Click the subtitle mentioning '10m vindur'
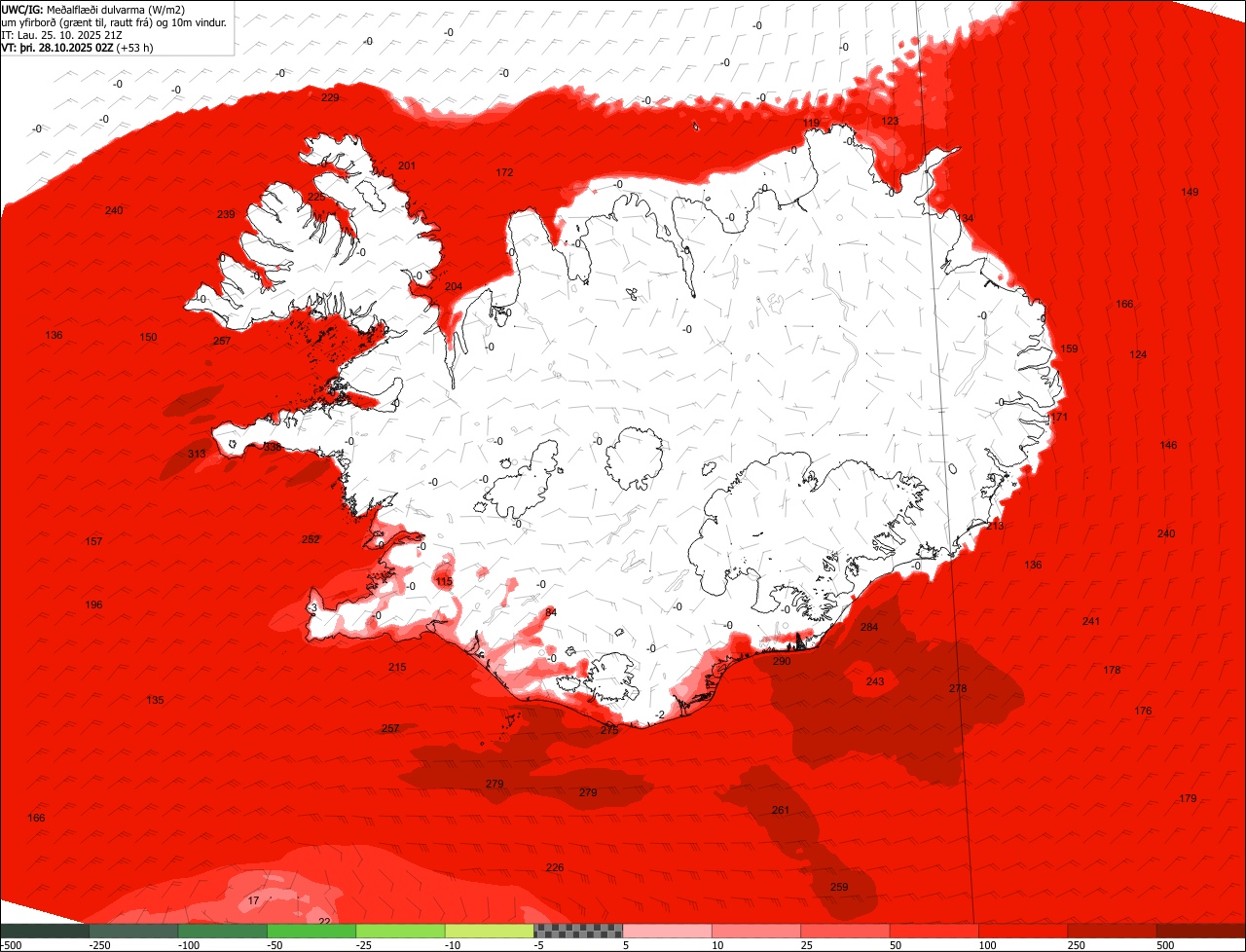This screenshot has height=952, width=1246. click(x=115, y=21)
